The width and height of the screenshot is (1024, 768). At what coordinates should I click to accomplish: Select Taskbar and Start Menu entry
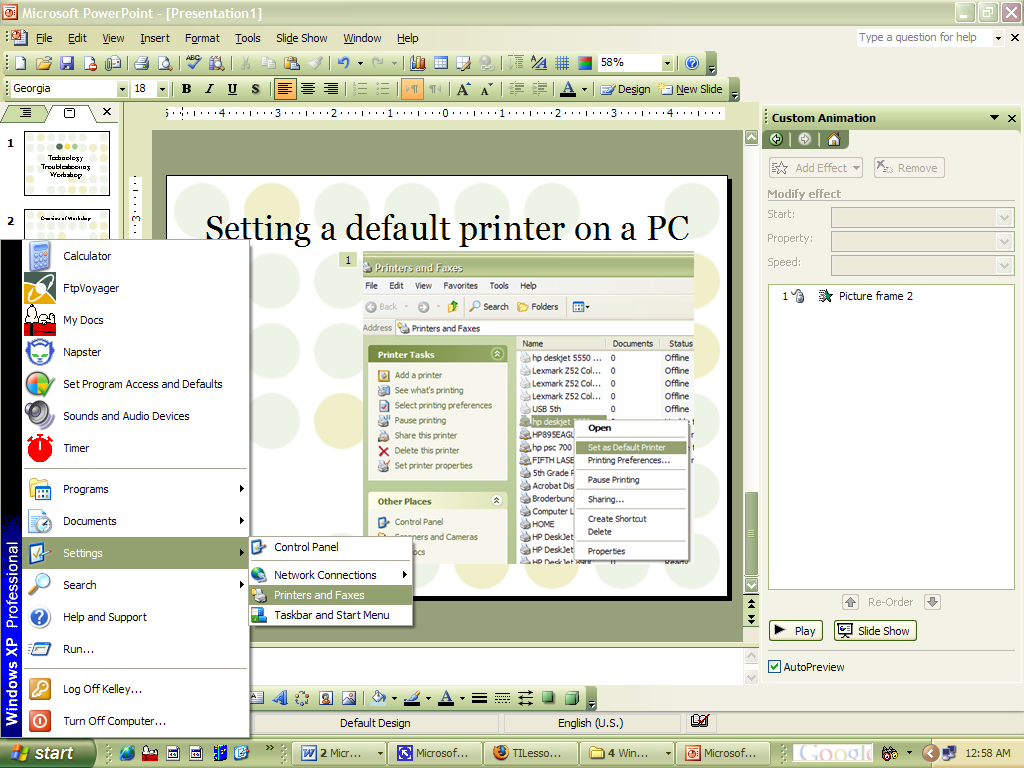tap(331, 615)
